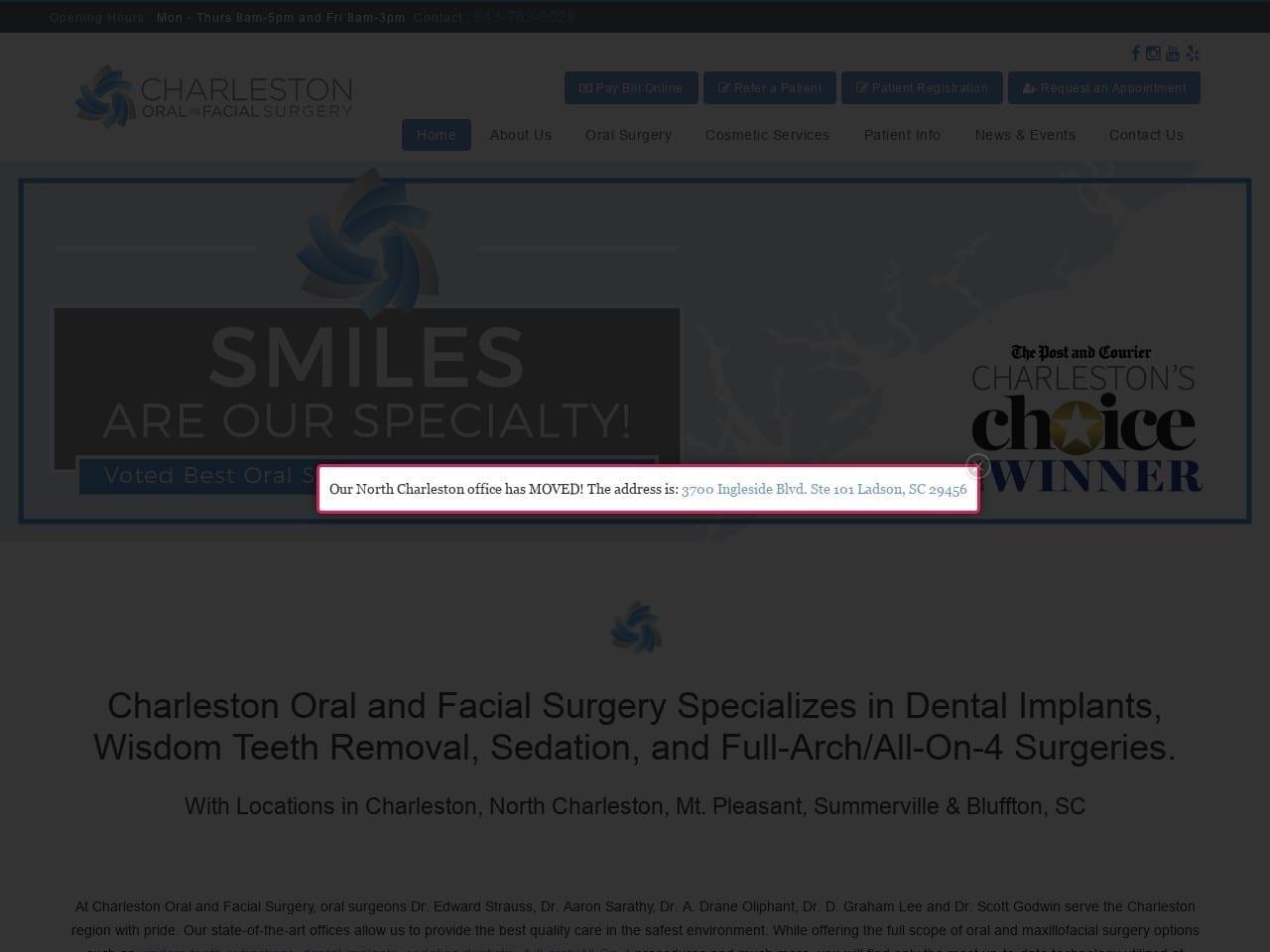1270x952 pixels.
Task: Open the Facebook page icon
Action: tap(1136, 54)
